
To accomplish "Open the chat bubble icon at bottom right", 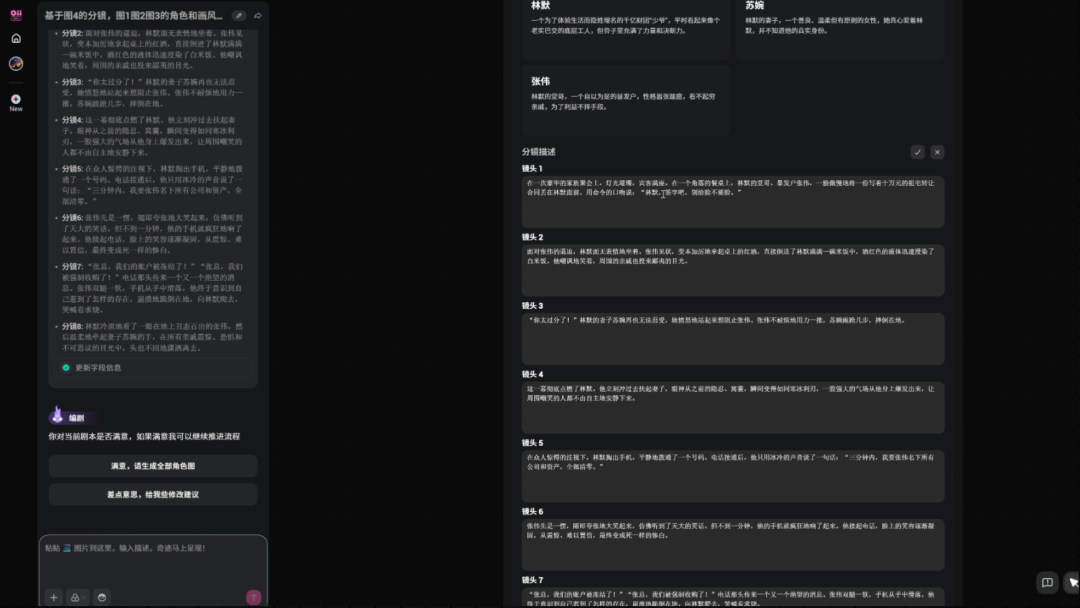I will tap(1046, 582).
